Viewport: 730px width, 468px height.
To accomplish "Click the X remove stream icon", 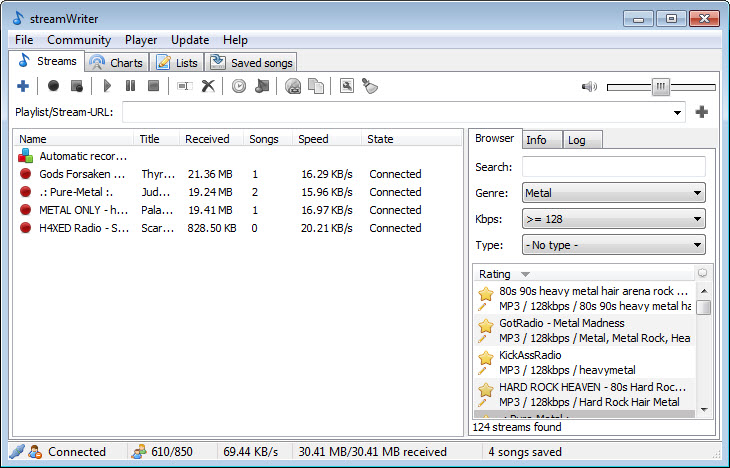I will click(x=208, y=87).
